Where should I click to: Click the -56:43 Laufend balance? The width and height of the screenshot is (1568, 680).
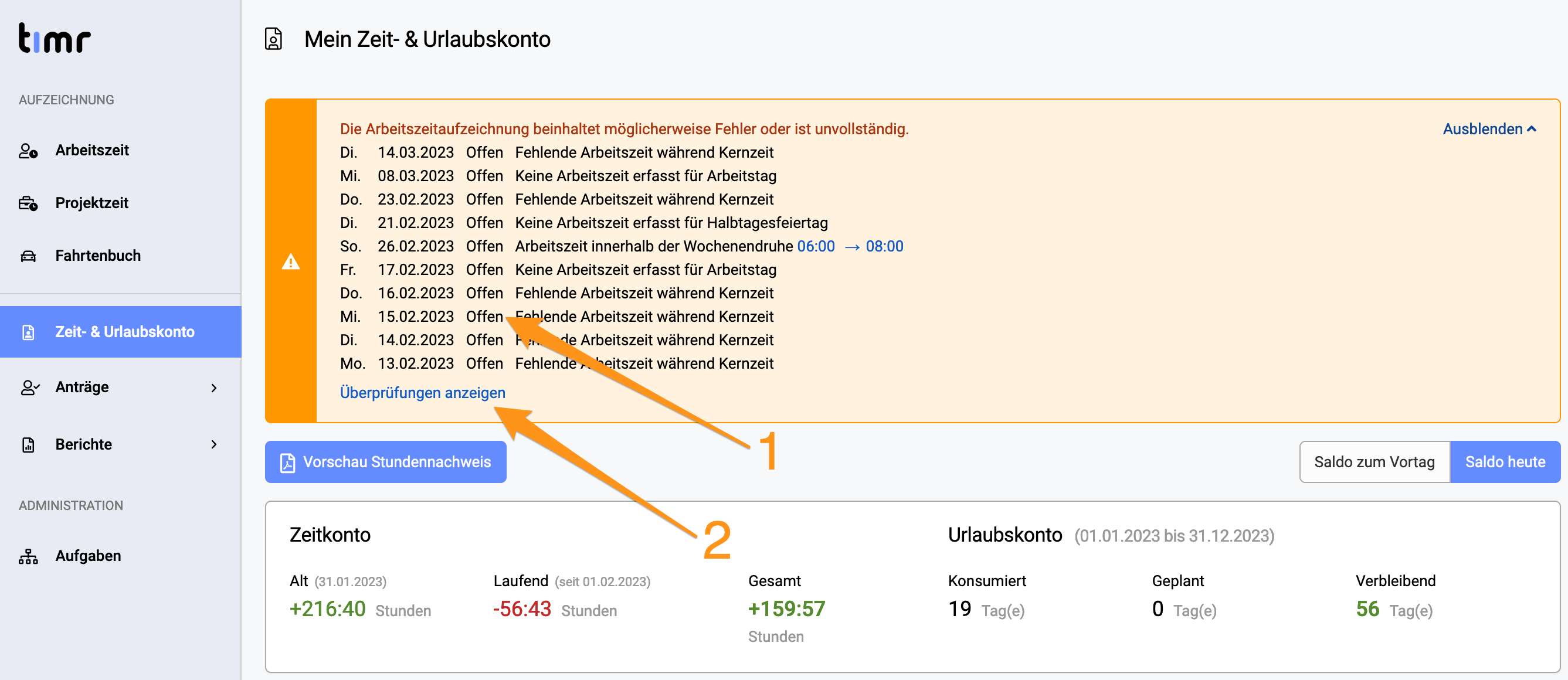click(522, 608)
